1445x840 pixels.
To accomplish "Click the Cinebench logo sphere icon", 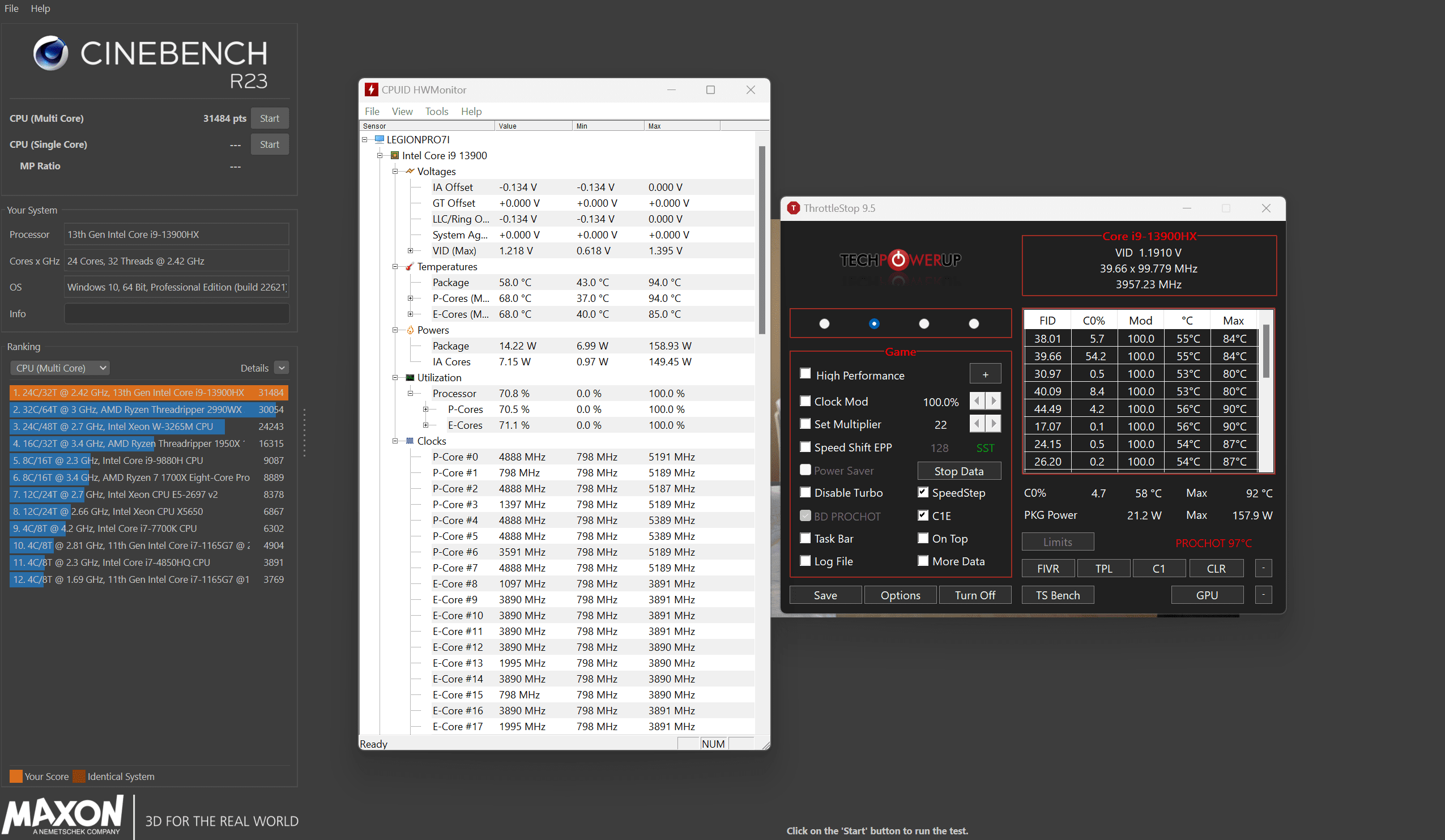I will [50, 53].
